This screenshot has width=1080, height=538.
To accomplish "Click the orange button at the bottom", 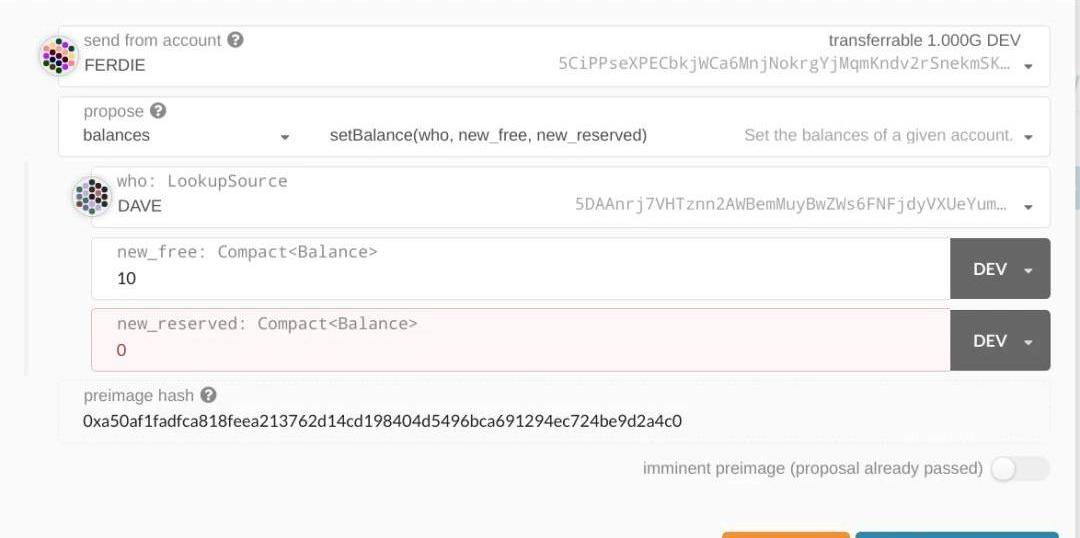I will (785, 535).
